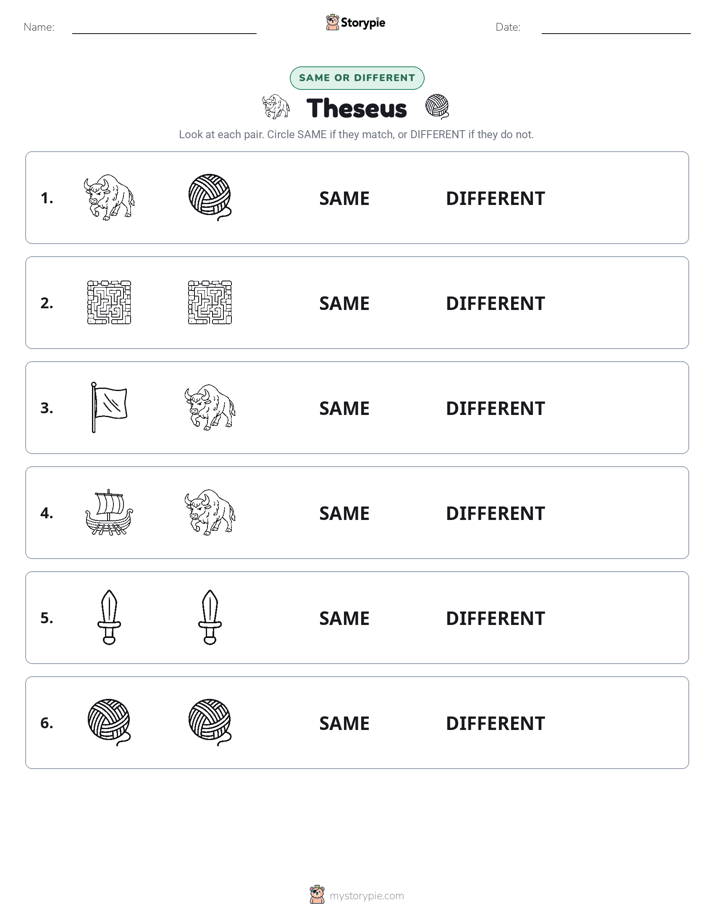Click the SAME OR DIFFERENT badge
Image resolution: width=714 pixels, height=924 pixels.
pyautogui.click(x=357, y=78)
